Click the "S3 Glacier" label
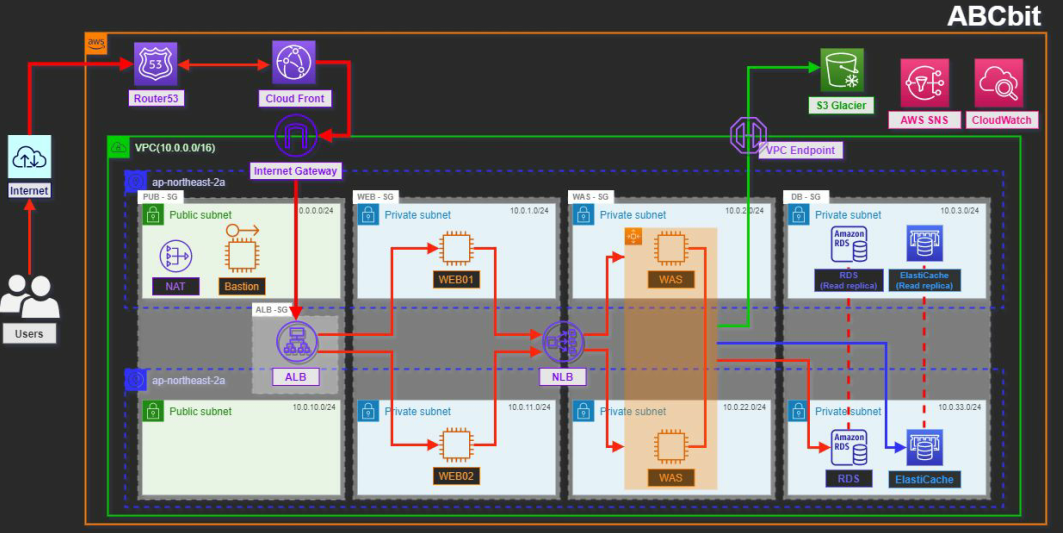 click(841, 105)
